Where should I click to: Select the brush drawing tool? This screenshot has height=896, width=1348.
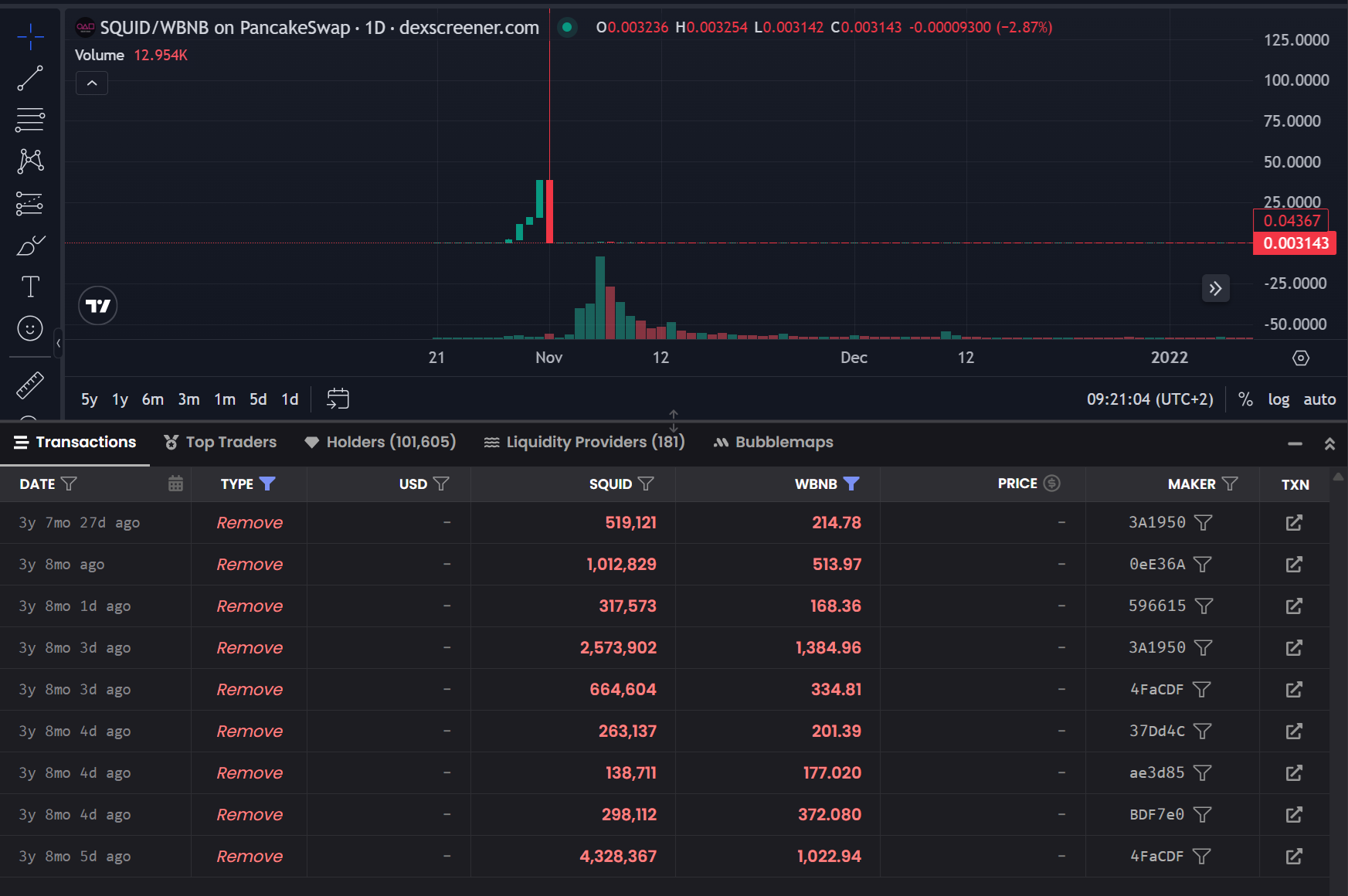(x=30, y=246)
